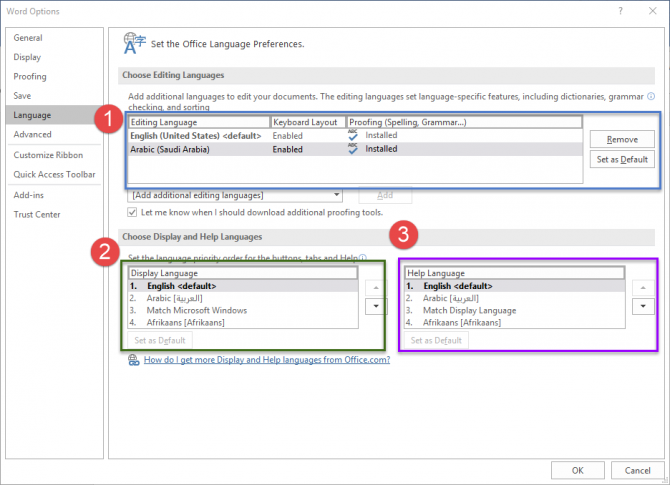Open the Display options category

pos(27,57)
